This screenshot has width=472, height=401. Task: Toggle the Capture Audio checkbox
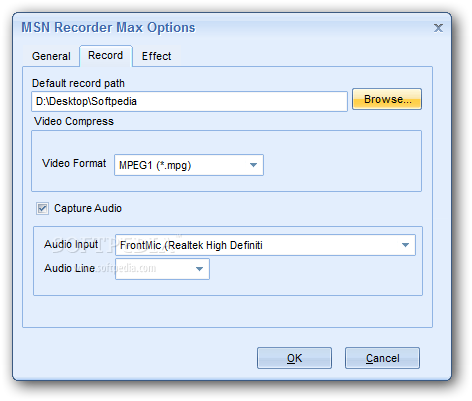point(42,209)
